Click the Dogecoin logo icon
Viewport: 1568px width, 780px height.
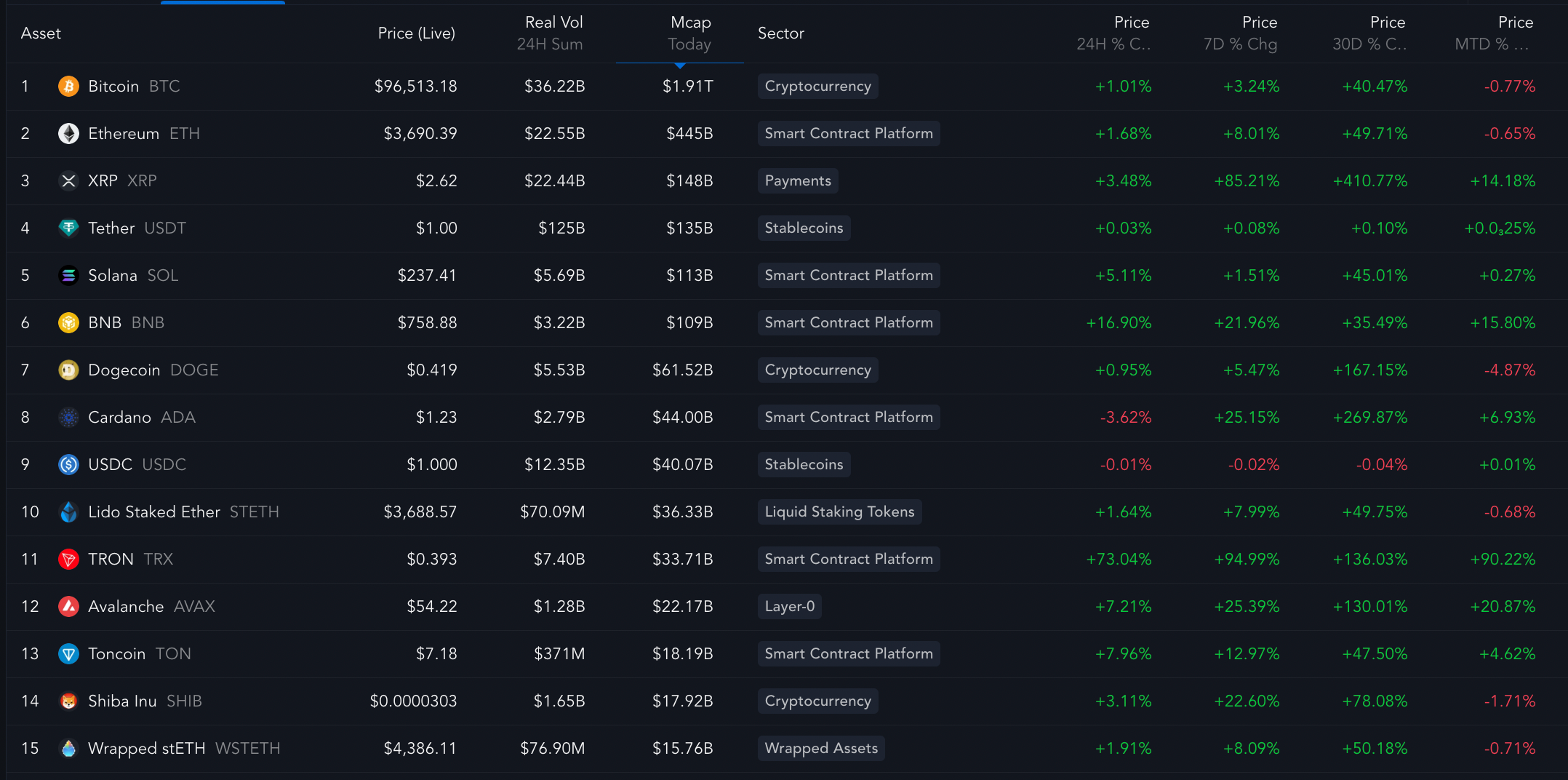click(68, 370)
